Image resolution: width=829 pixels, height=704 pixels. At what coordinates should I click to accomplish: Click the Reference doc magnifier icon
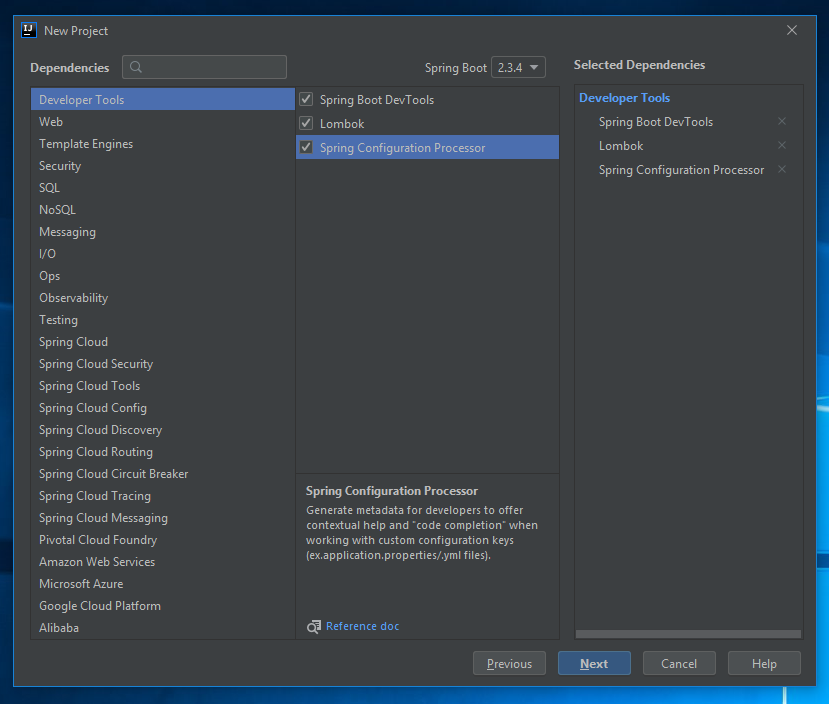[x=314, y=626]
